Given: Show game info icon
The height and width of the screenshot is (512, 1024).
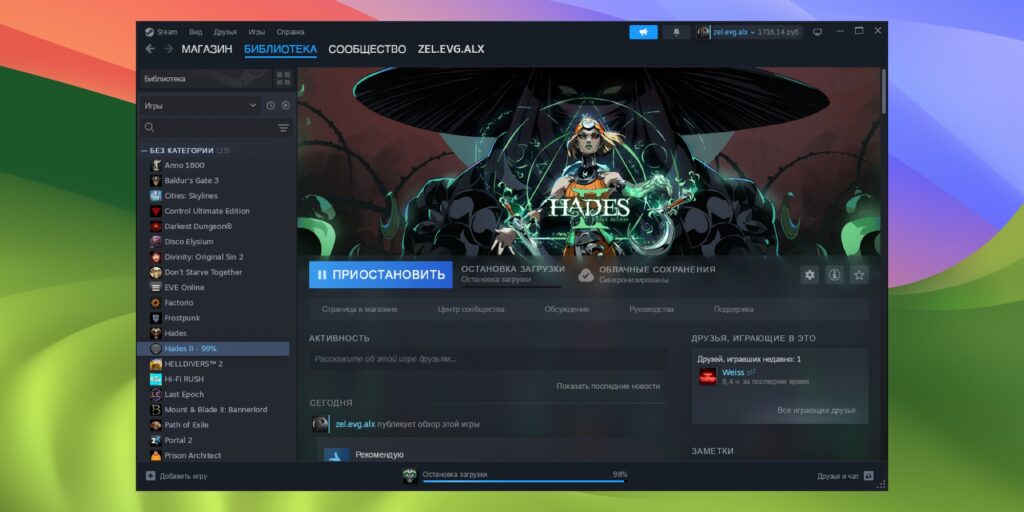Looking at the screenshot, I should coord(835,275).
